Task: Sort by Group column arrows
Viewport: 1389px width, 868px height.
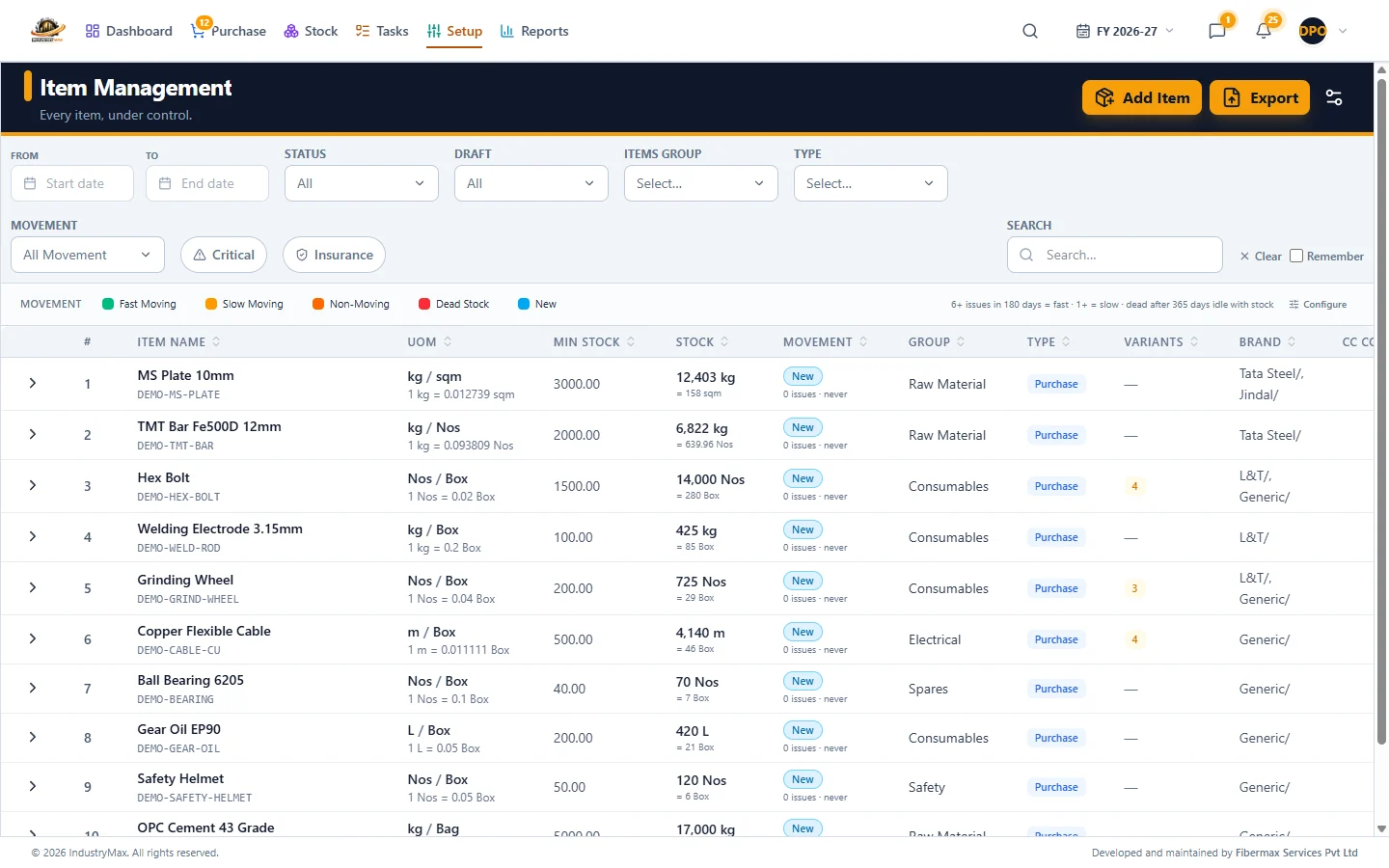Action: (x=961, y=341)
